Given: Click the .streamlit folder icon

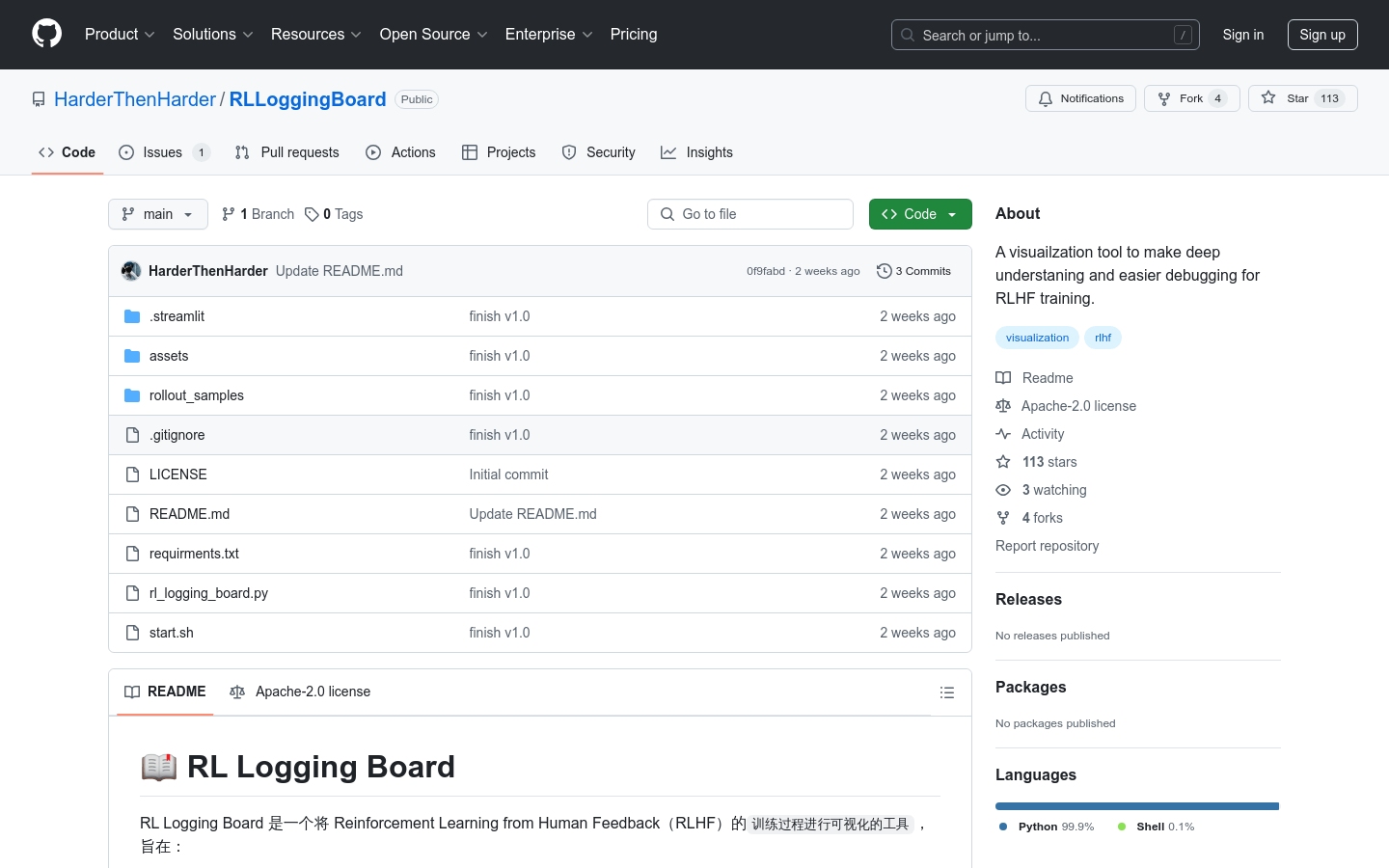Looking at the screenshot, I should [x=132, y=315].
